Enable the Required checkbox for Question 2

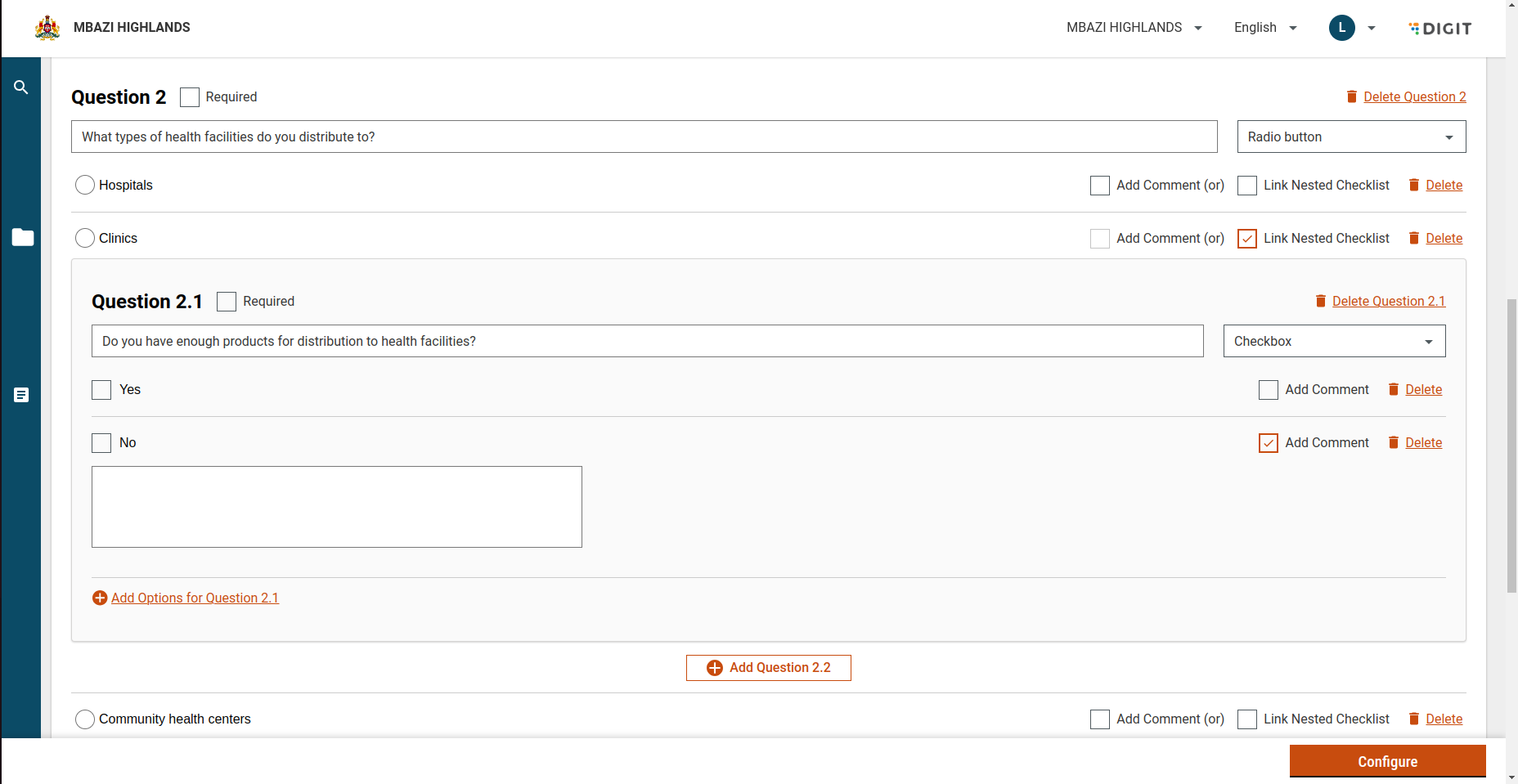(190, 97)
